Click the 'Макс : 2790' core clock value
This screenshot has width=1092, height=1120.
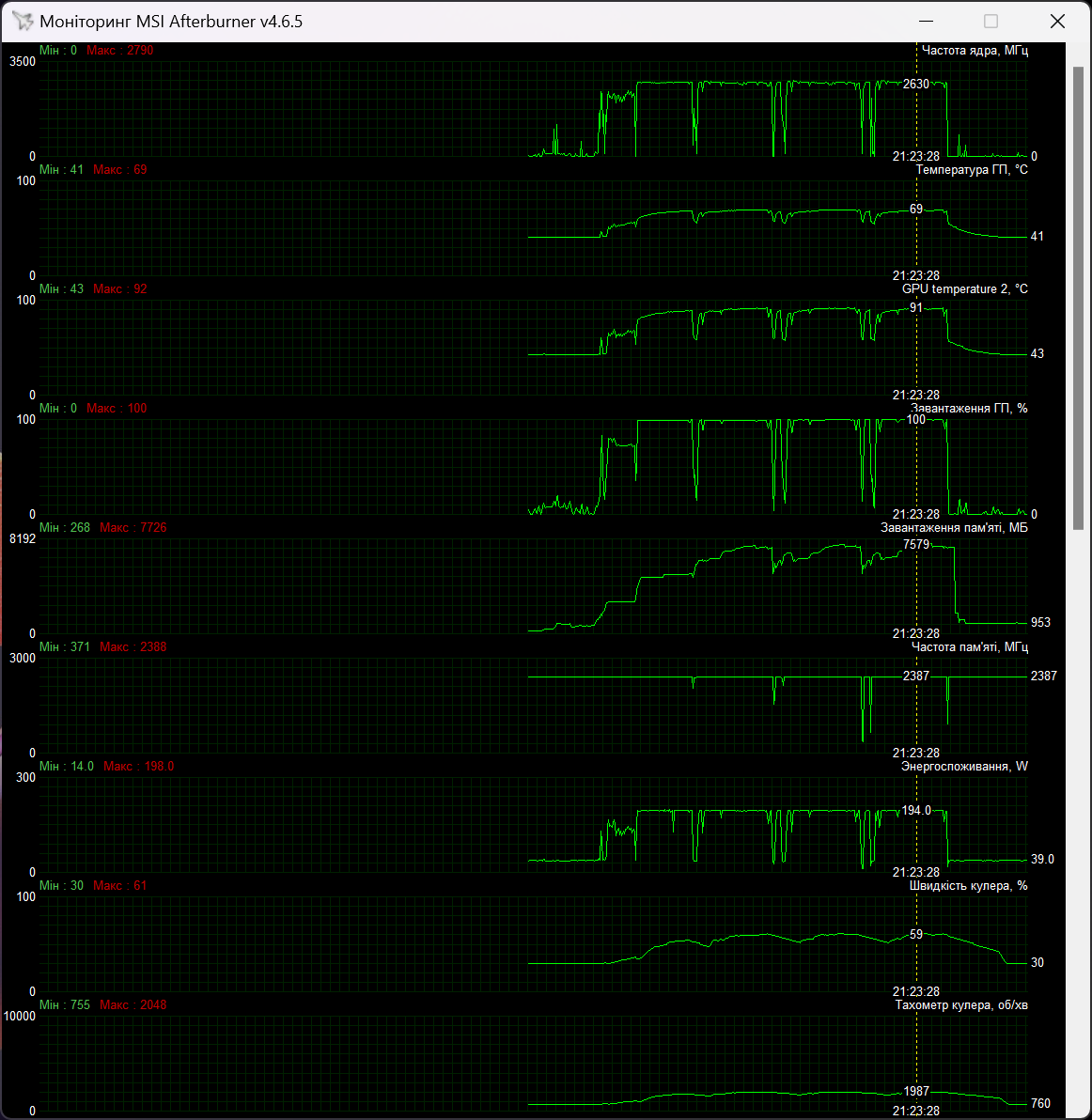(120, 50)
